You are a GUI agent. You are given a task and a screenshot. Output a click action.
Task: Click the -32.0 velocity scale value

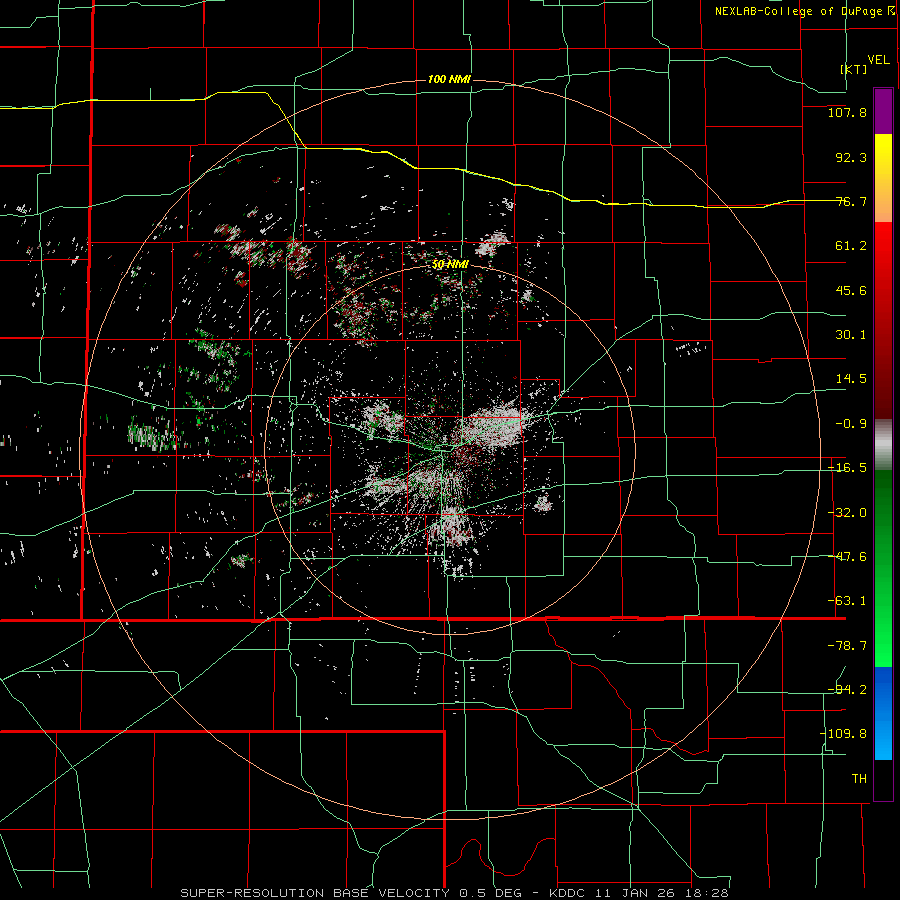(x=847, y=513)
